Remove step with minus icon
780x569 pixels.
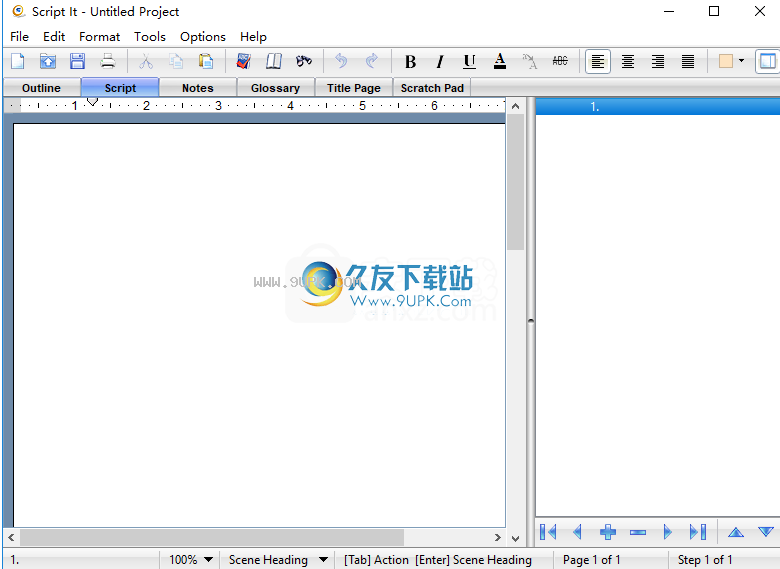click(x=638, y=532)
